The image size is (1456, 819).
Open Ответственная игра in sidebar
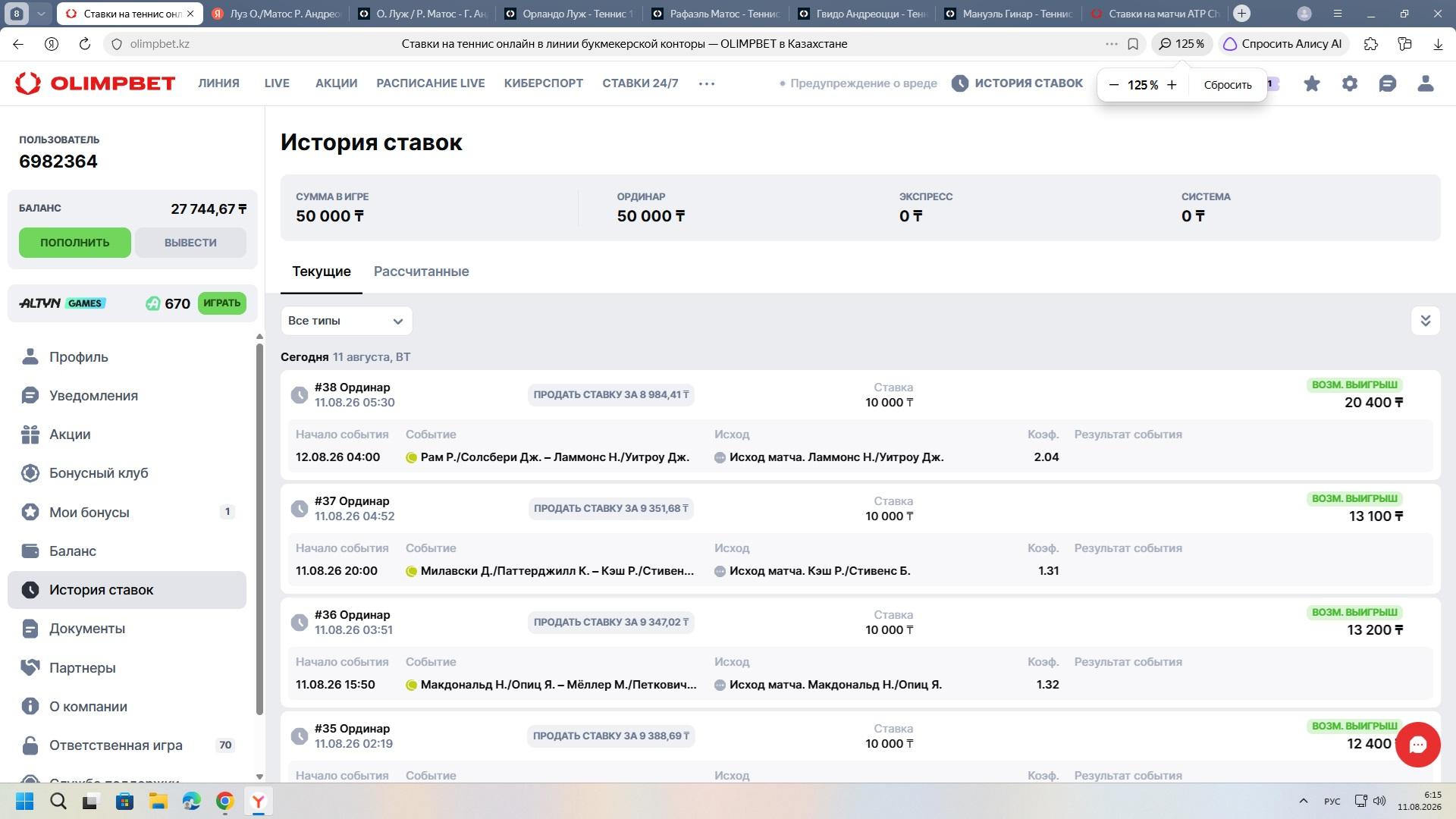pyautogui.click(x=127, y=745)
